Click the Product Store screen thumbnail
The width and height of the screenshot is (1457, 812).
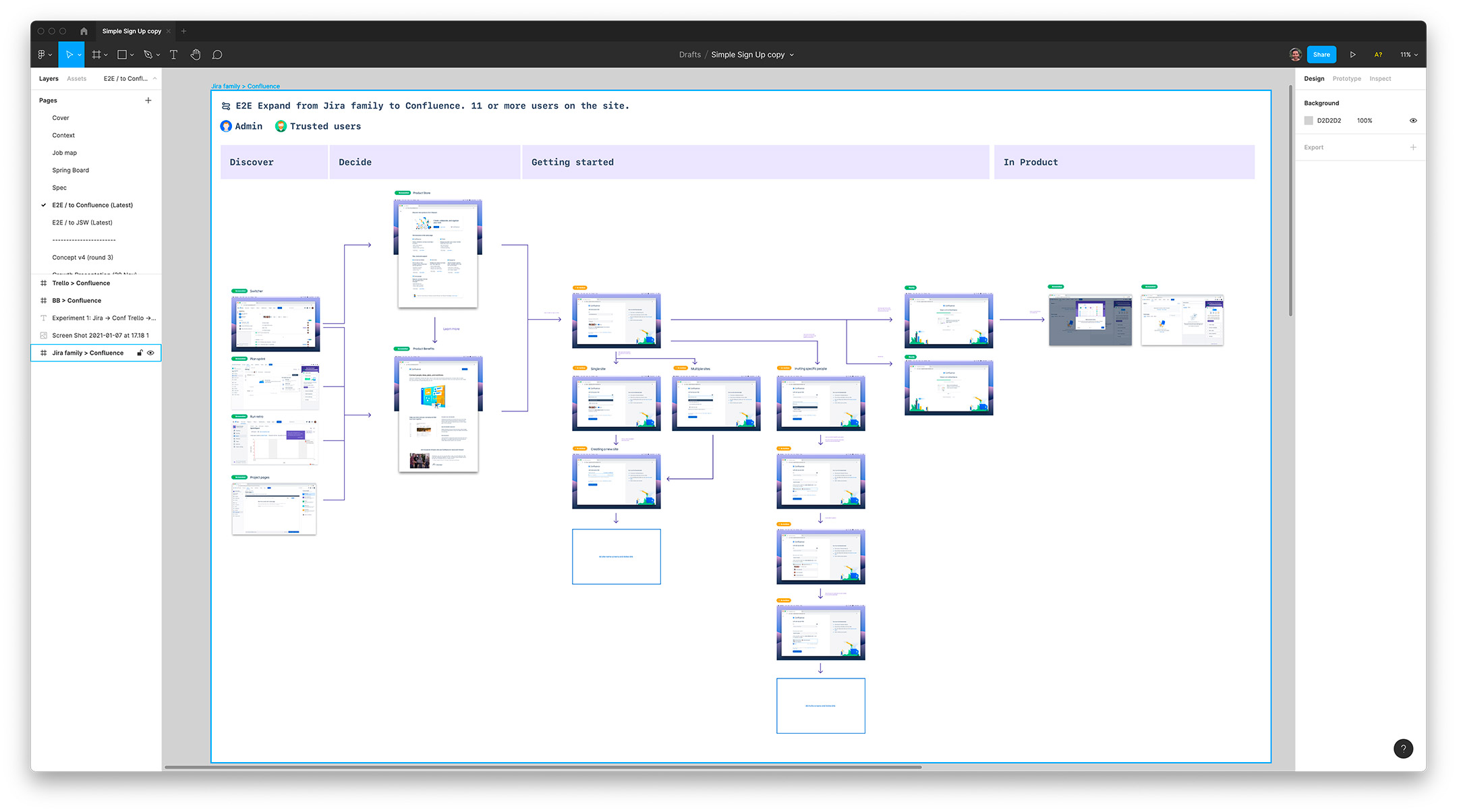pyautogui.click(x=438, y=253)
